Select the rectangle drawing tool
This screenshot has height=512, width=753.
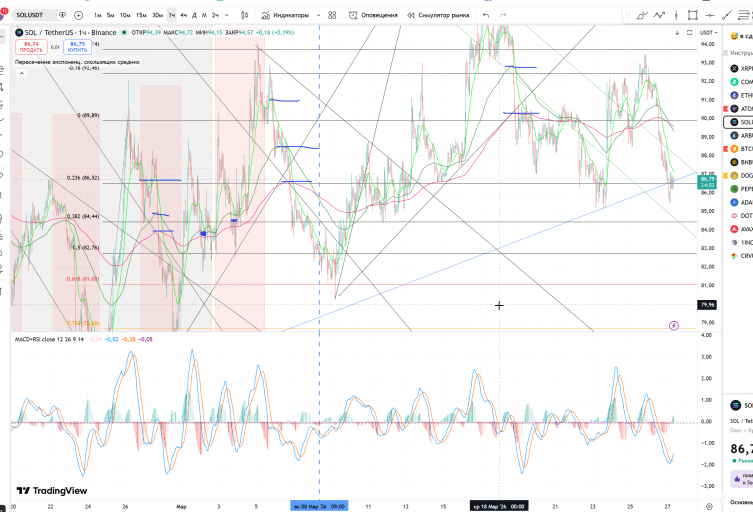coord(692,15)
